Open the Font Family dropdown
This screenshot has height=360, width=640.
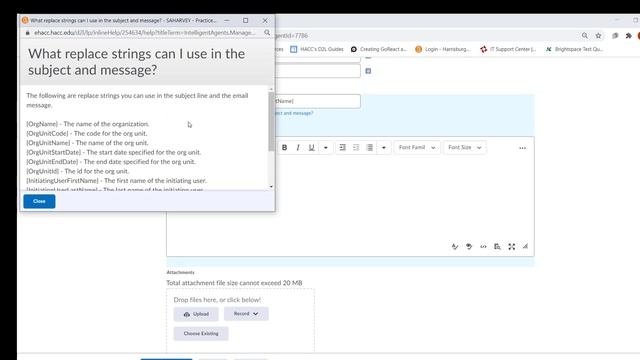click(417, 147)
